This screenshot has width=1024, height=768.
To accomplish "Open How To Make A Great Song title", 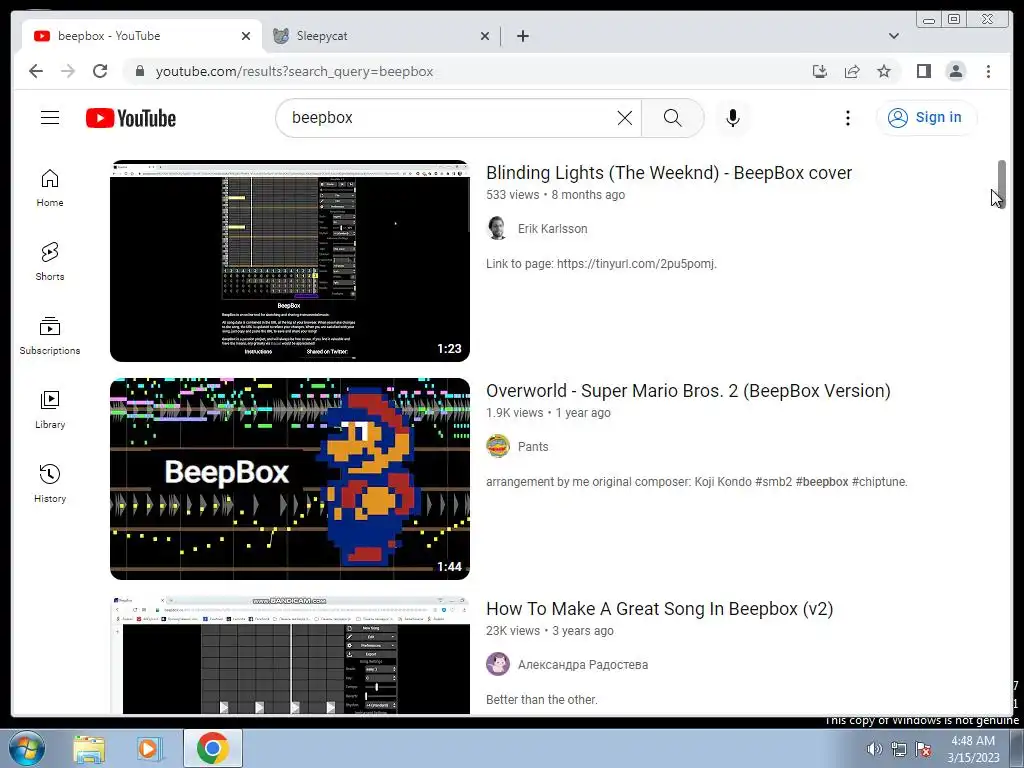I will (660, 609).
